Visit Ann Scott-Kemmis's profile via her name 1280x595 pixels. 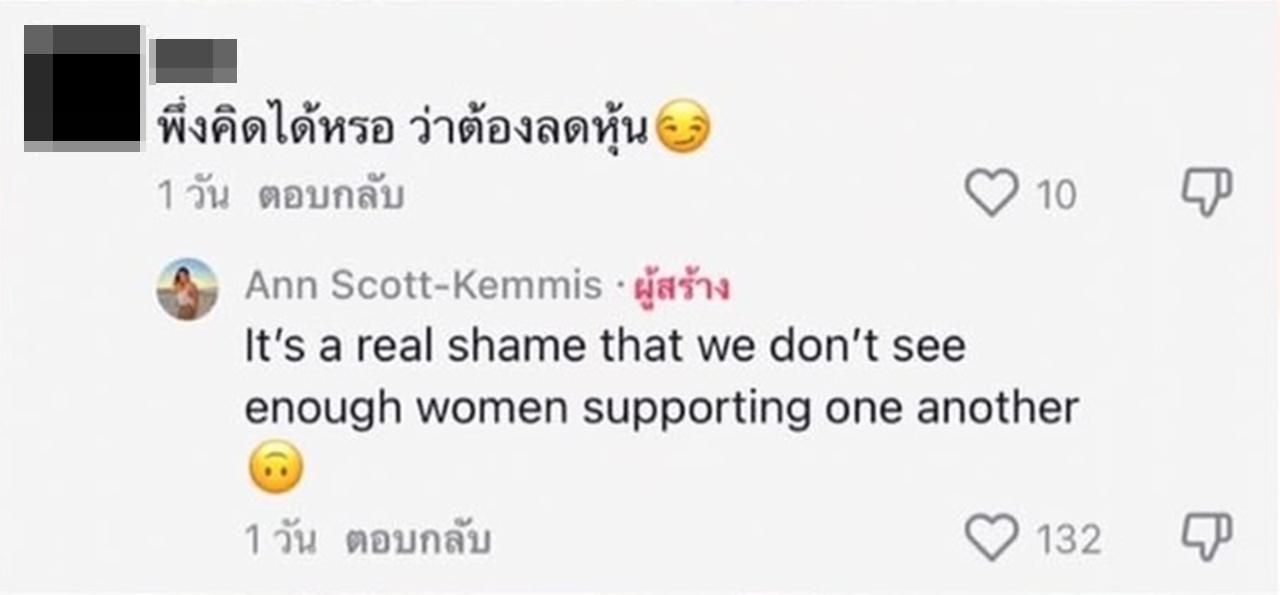pyautogui.click(x=423, y=287)
